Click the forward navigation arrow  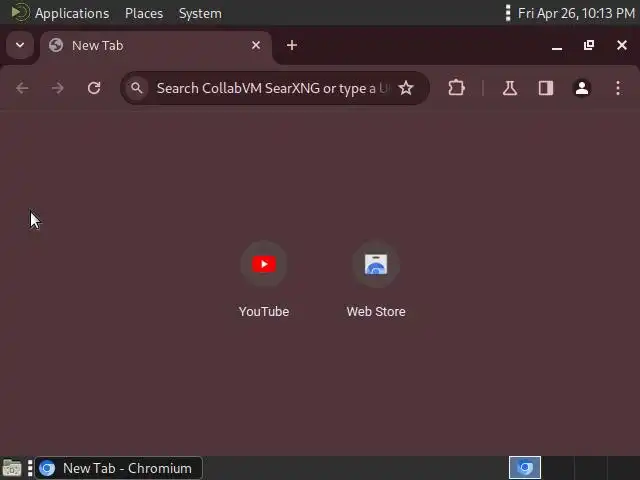(58, 88)
